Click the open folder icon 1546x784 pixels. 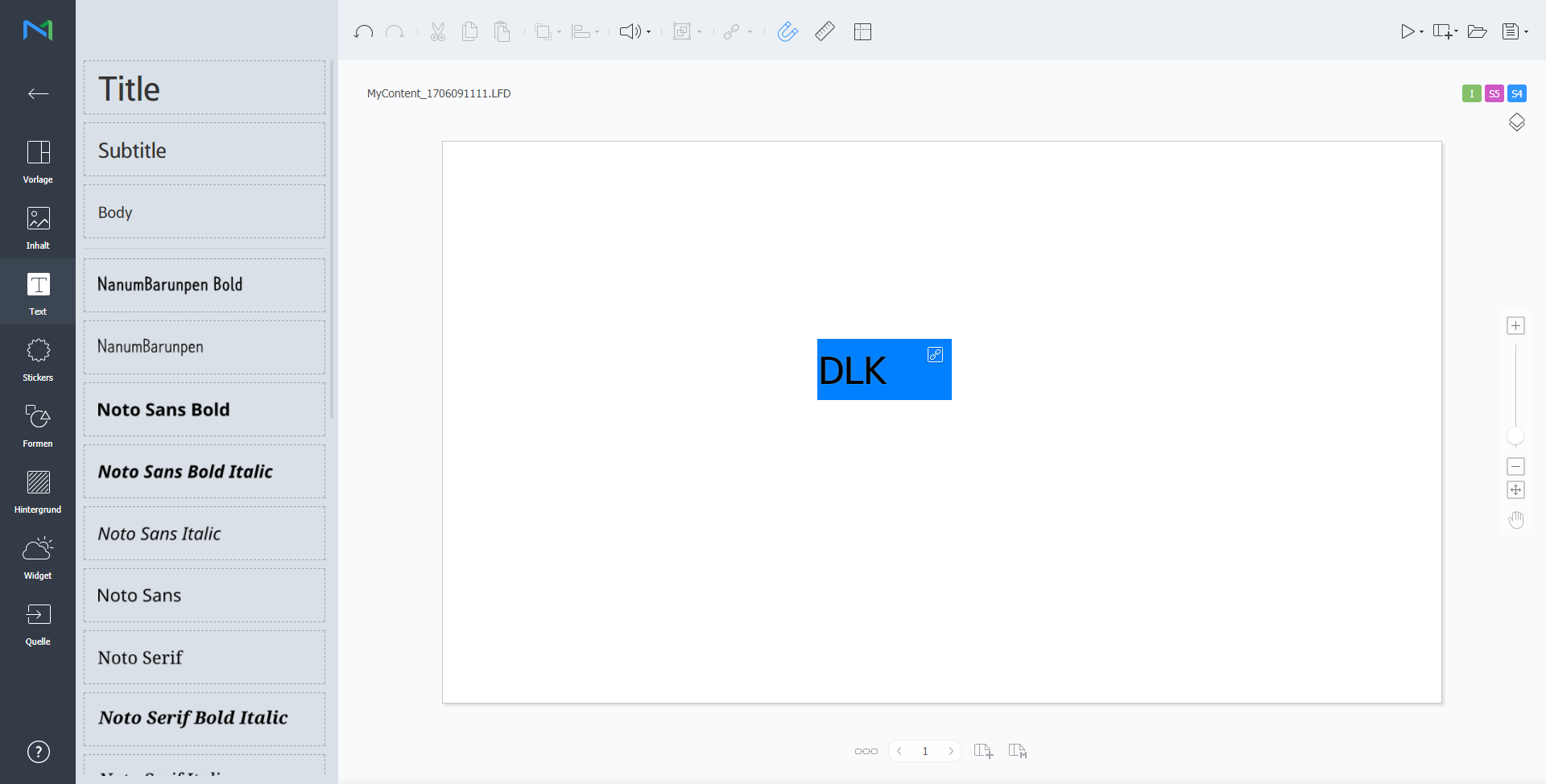click(1477, 31)
